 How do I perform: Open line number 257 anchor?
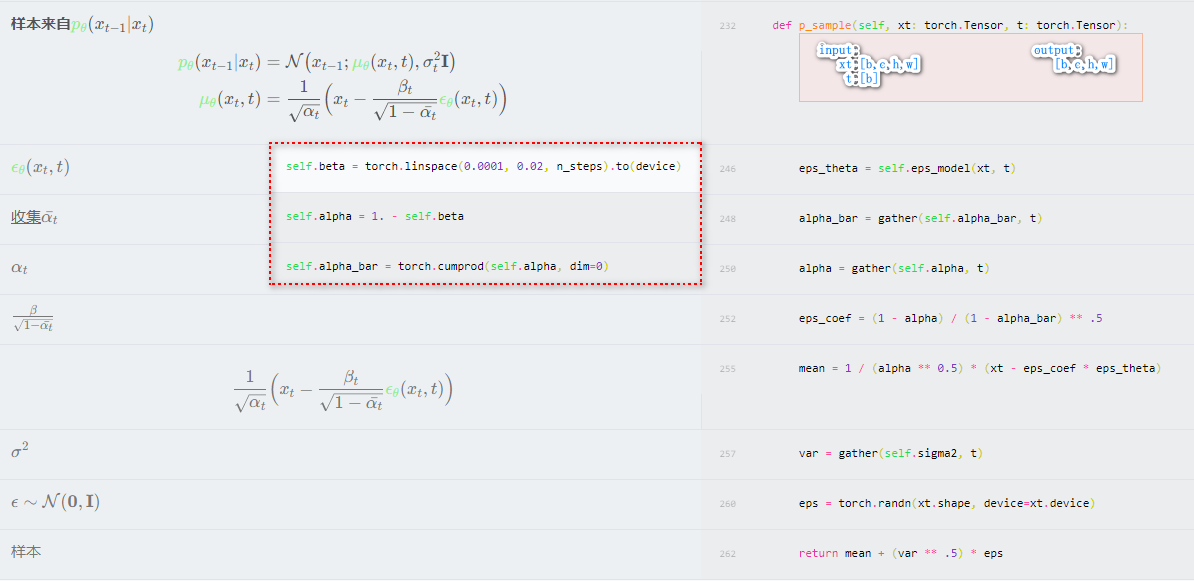click(727, 454)
